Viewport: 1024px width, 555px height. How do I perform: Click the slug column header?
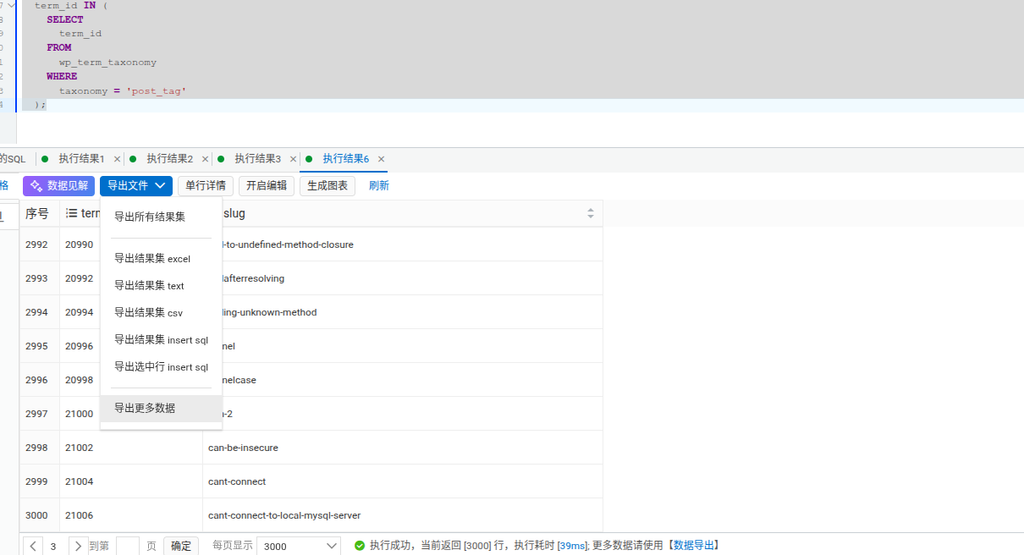(x=402, y=214)
